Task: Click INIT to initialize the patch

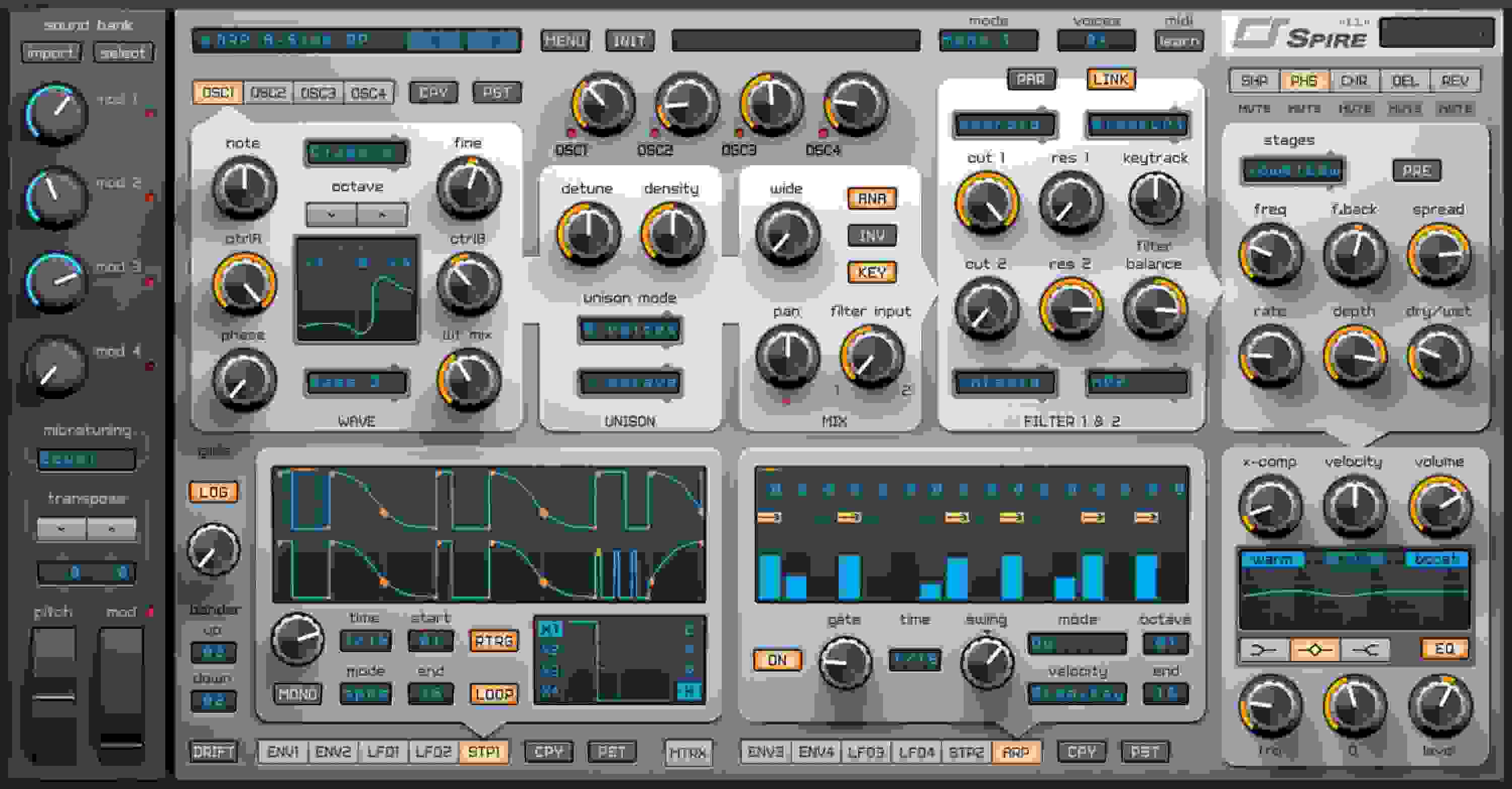Action: coord(630,41)
